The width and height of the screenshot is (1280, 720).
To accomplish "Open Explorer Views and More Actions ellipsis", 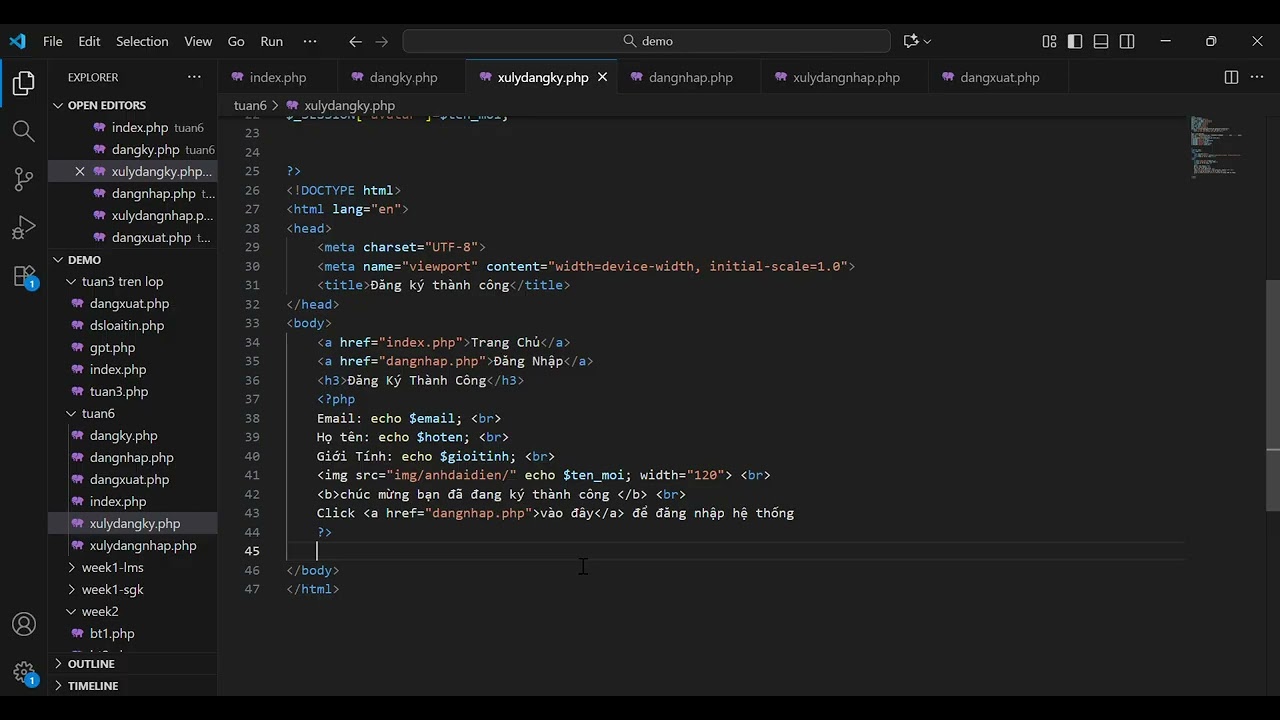I will [194, 77].
